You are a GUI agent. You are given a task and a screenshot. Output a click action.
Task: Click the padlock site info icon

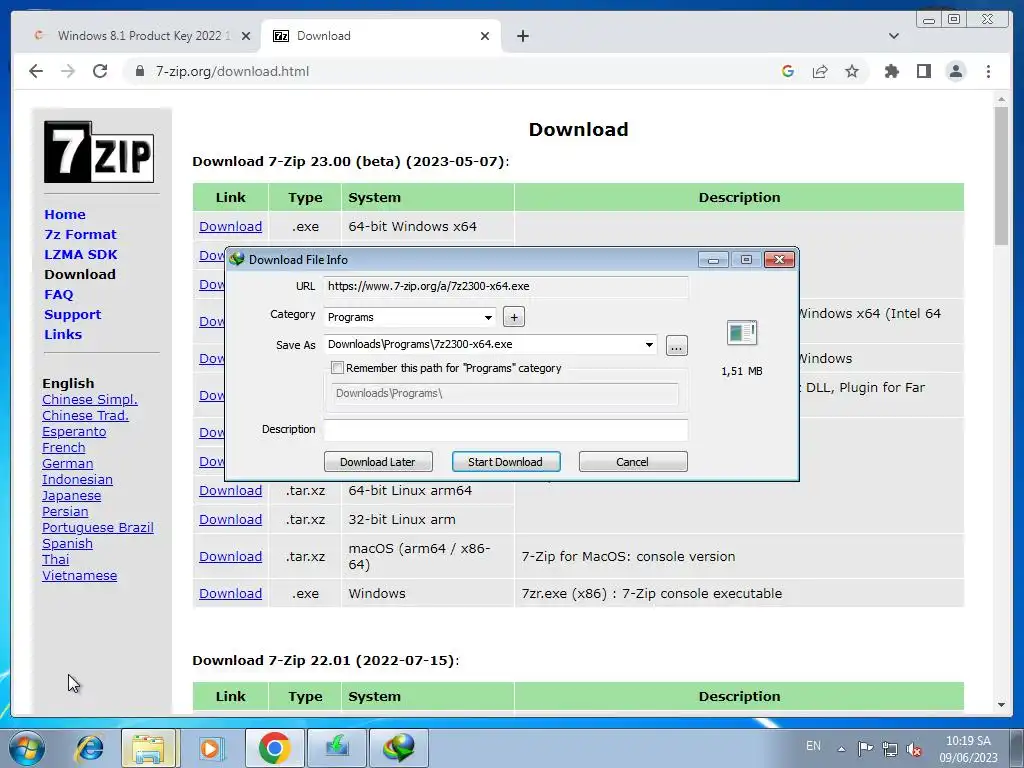139,71
